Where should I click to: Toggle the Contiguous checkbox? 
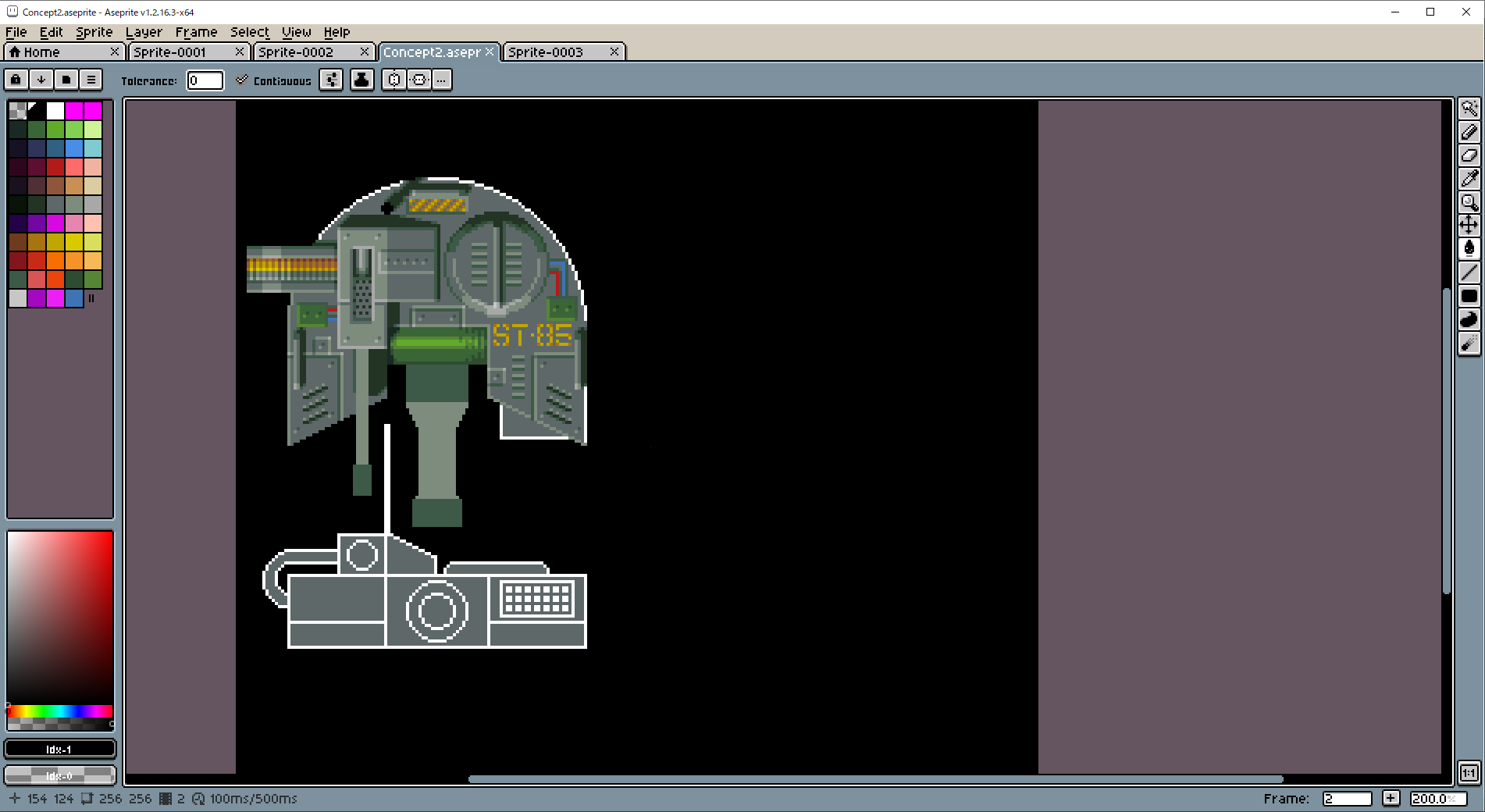[242, 80]
